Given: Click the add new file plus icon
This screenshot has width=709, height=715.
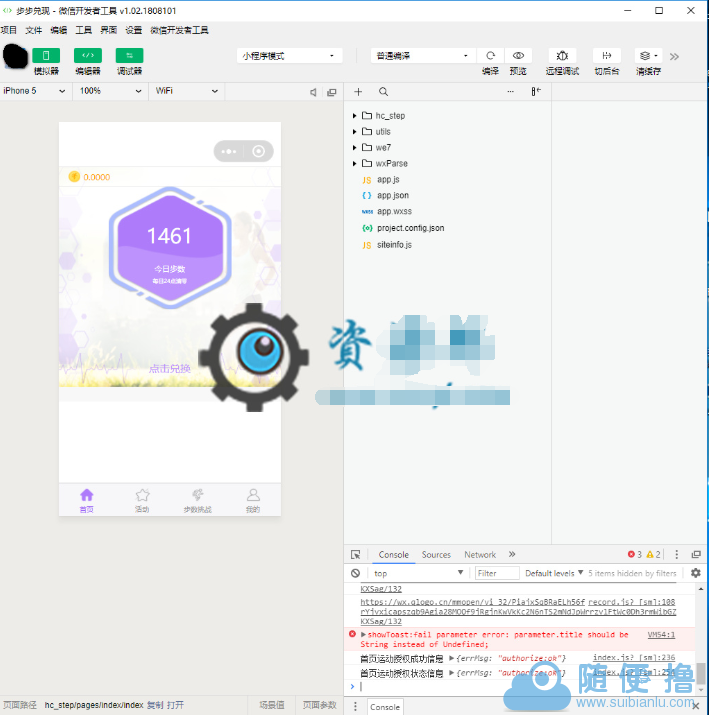Looking at the screenshot, I should (358, 92).
